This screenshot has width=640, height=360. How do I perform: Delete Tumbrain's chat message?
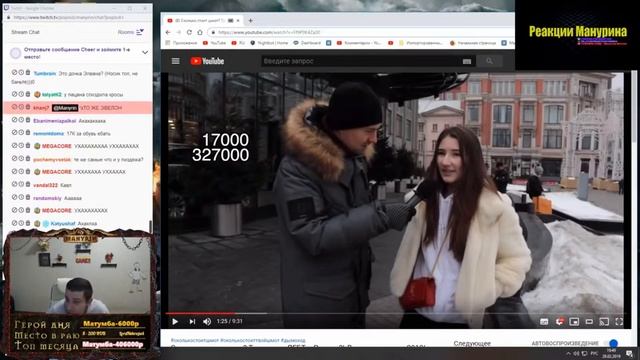click(x=28, y=73)
